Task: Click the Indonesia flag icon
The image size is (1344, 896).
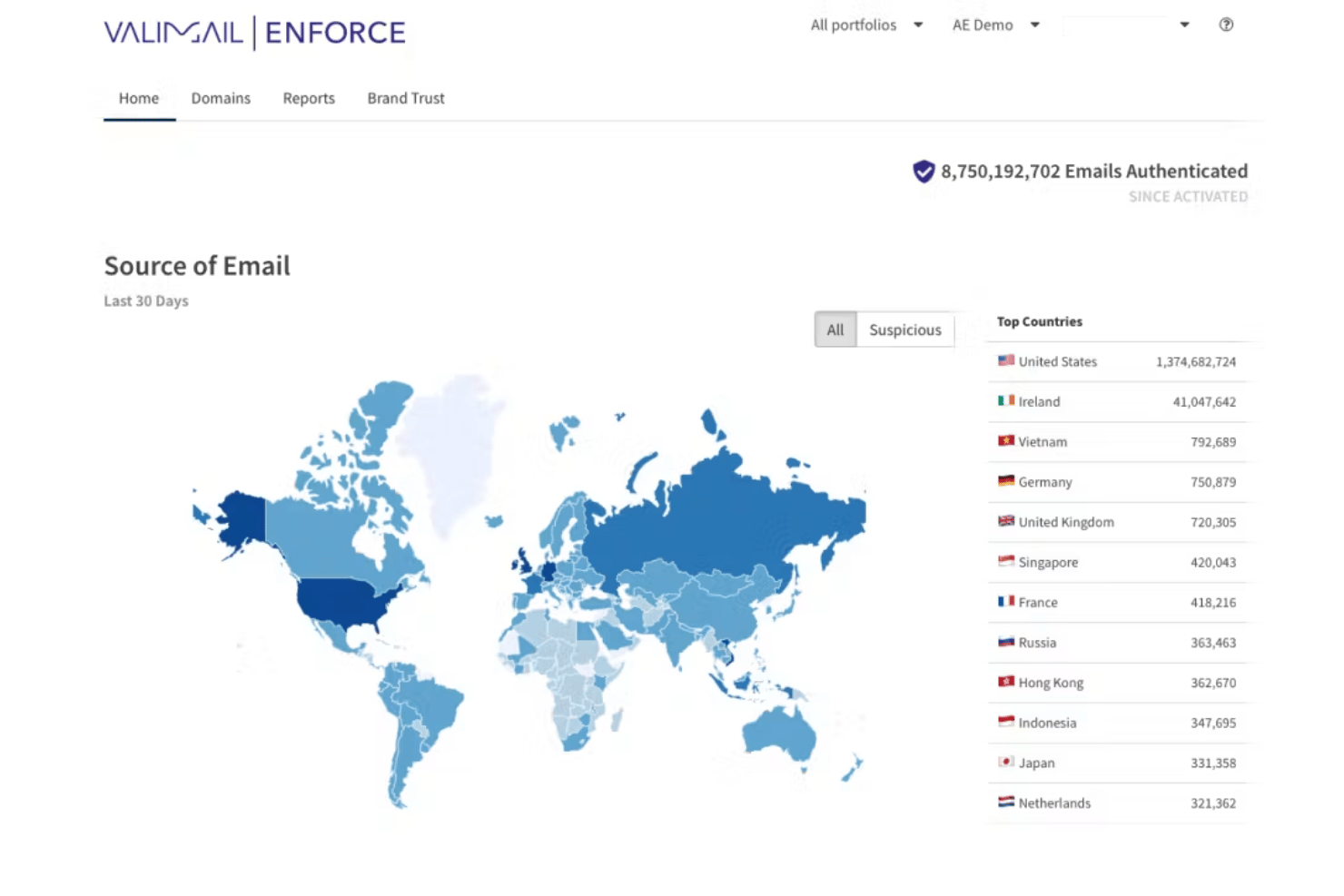Action: coord(1006,722)
